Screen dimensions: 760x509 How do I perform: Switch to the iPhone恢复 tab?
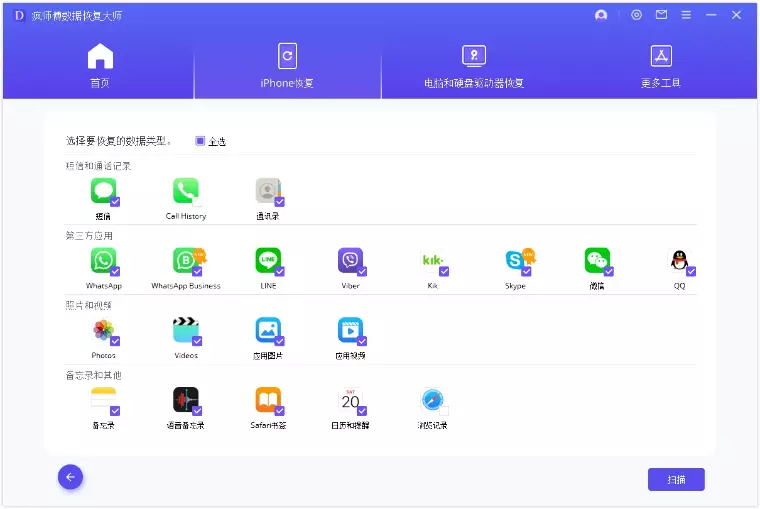(287, 65)
